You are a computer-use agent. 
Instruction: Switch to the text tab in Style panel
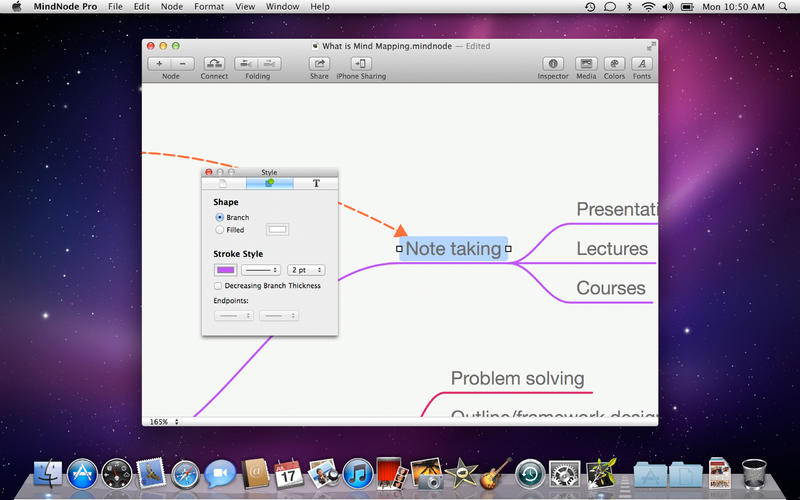316,184
